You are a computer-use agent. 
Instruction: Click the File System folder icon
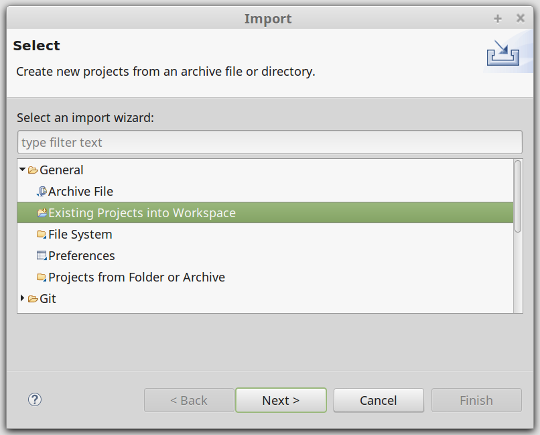click(x=42, y=235)
